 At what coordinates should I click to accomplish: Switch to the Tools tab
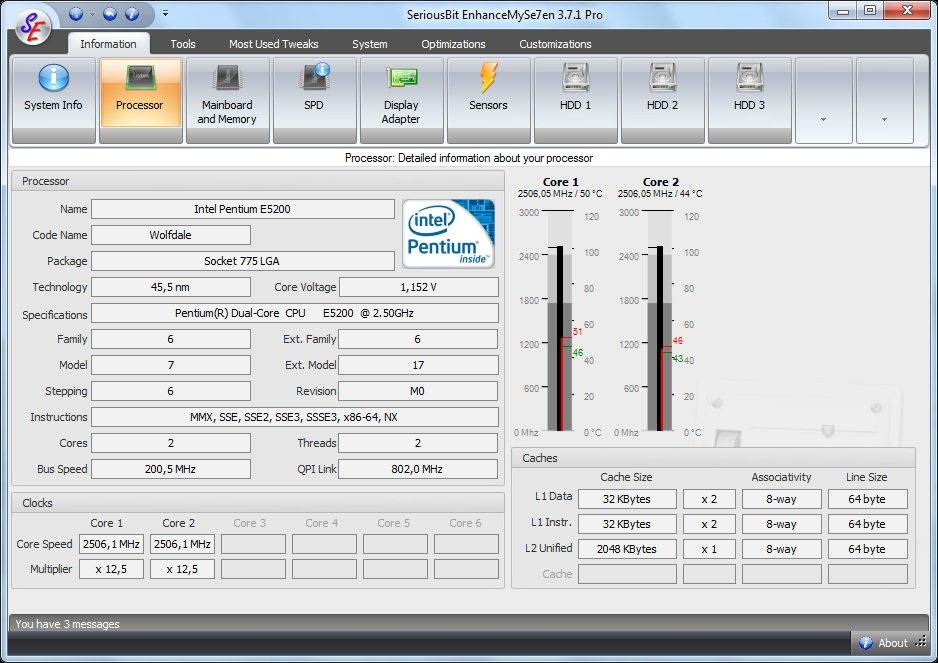click(182, 44)
